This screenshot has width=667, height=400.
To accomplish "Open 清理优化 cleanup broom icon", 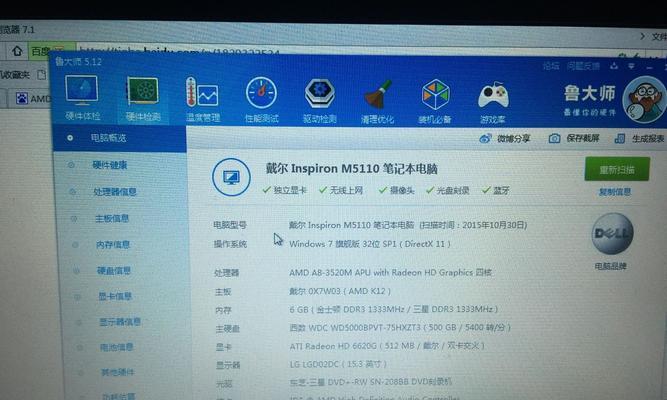I will [378, 101].
